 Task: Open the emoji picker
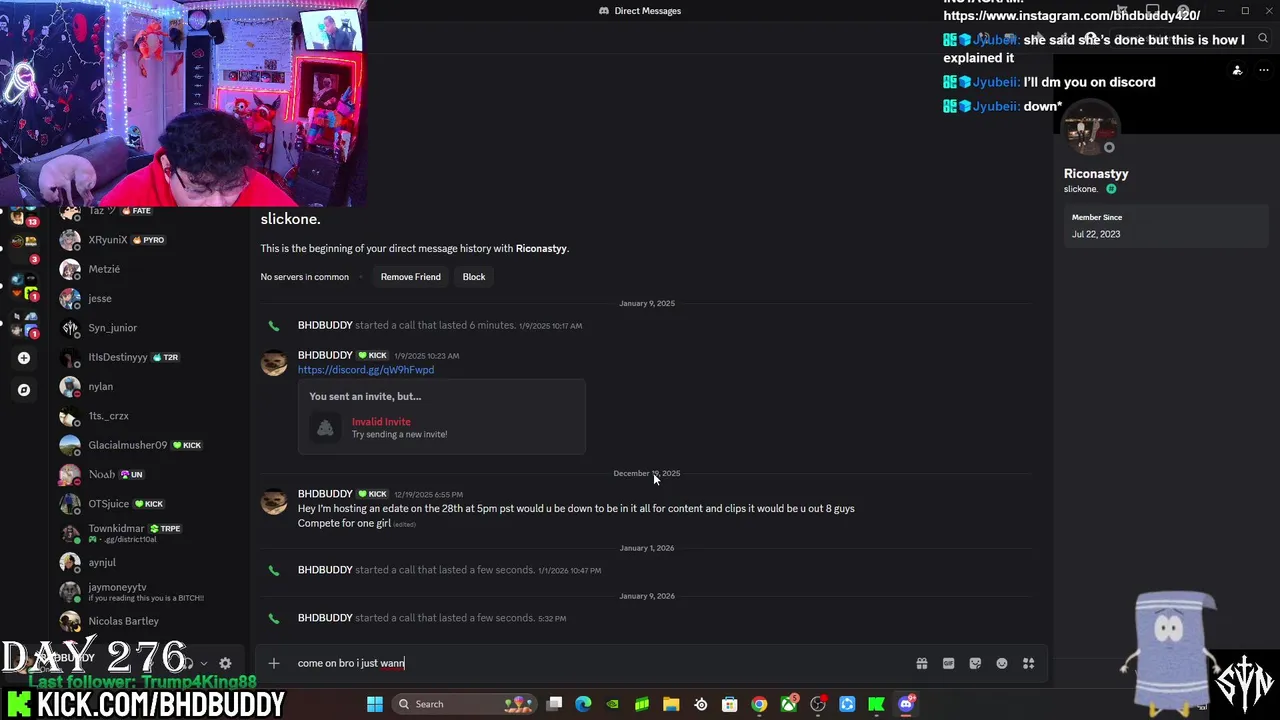point(1002,663)
